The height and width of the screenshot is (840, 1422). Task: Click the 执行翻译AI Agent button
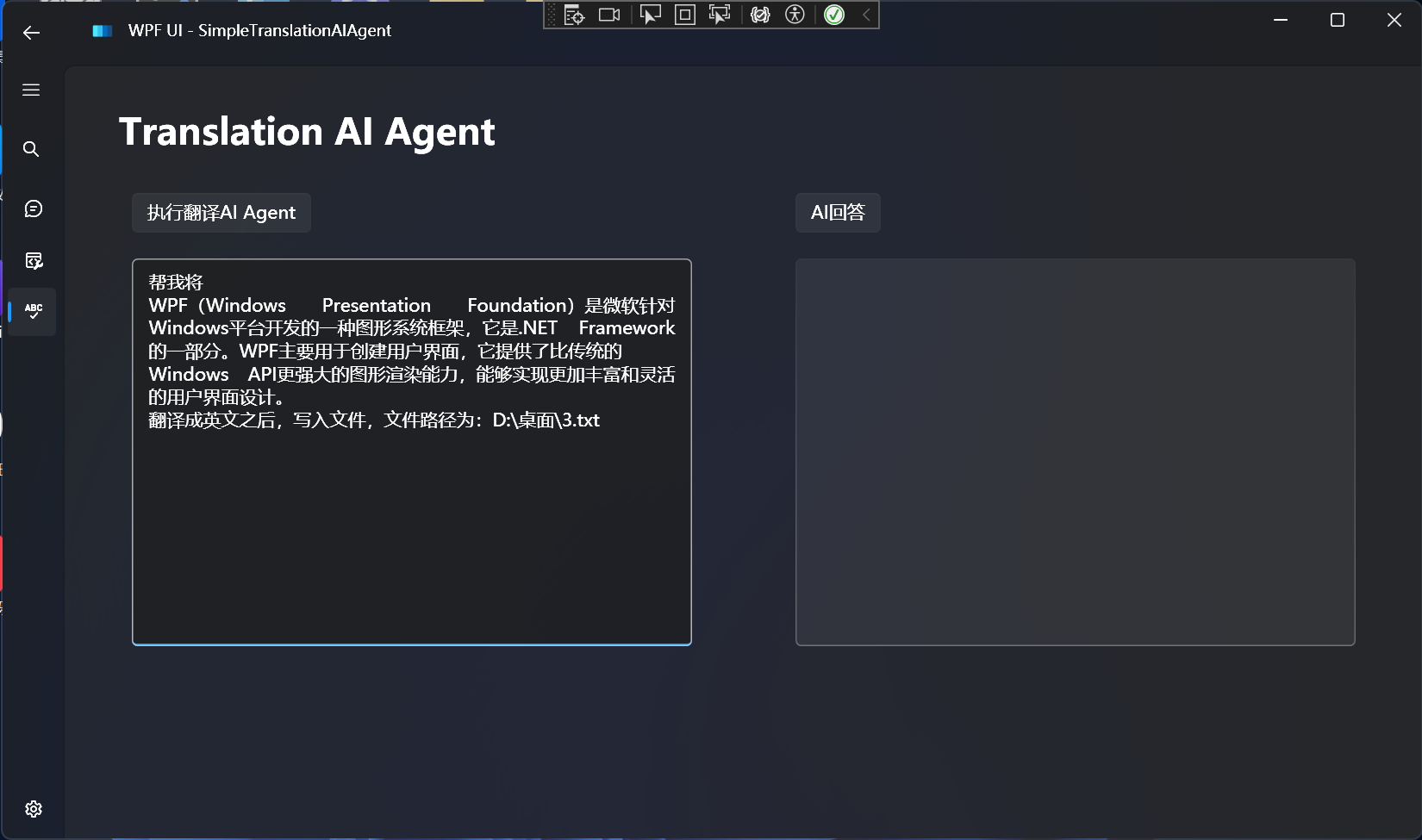click(x=221, y=213)
